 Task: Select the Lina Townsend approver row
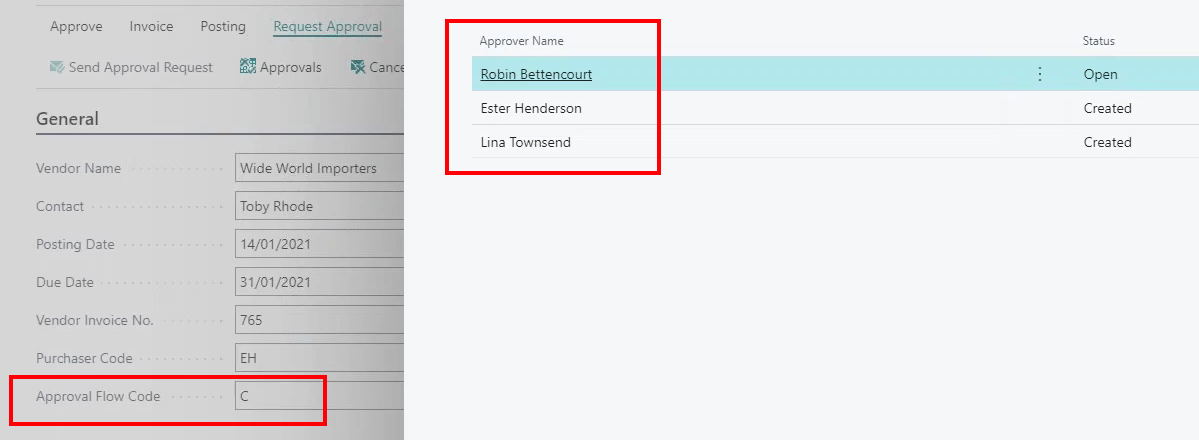tap(526, 142)
